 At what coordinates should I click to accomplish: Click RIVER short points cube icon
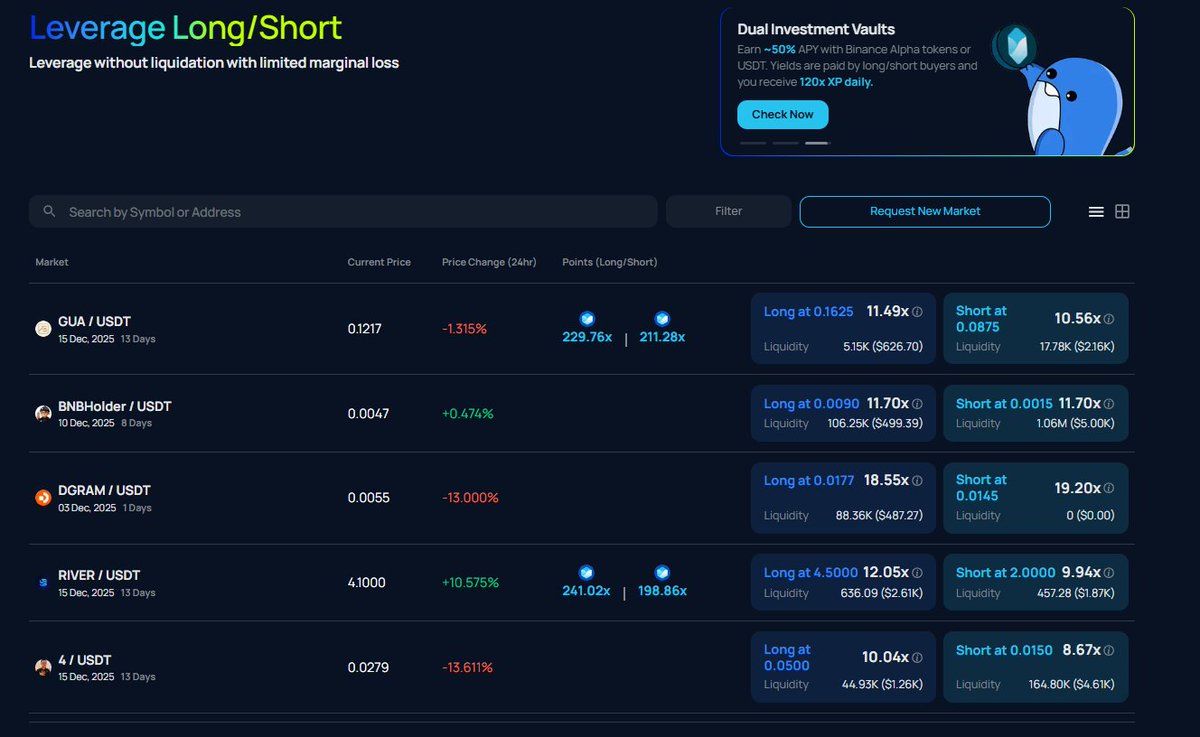click(x=662, y=573)
